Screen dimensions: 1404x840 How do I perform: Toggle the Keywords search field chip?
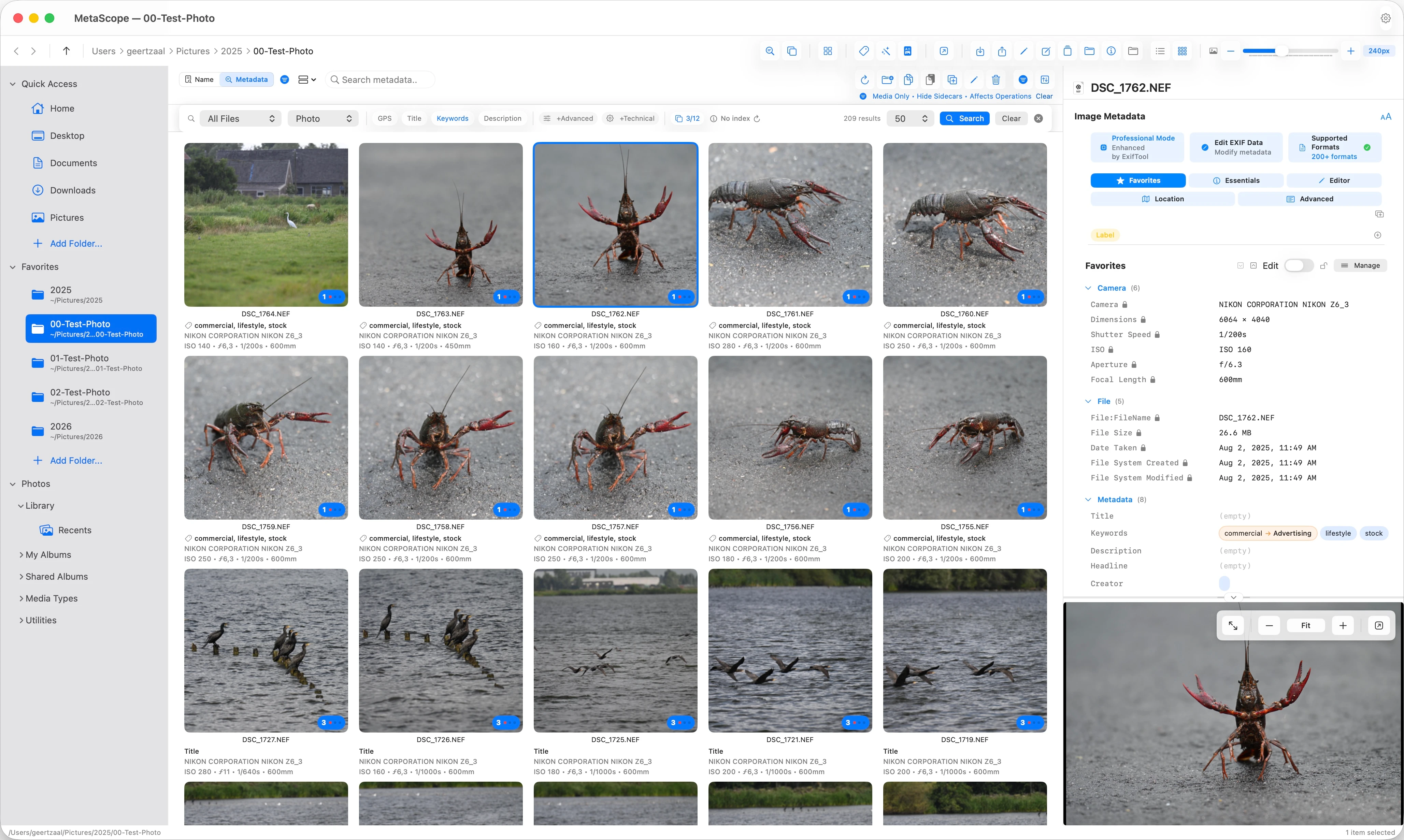(x=452, y=118)
